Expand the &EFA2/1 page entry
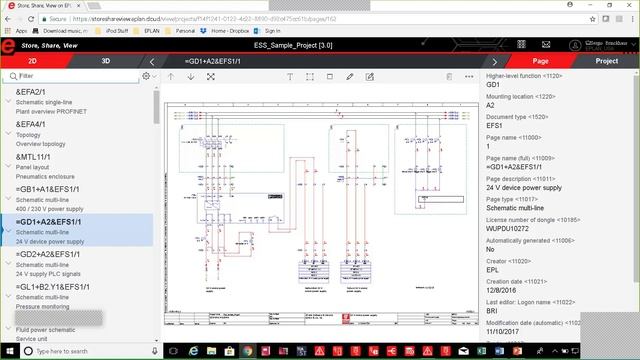This screenshot has width=640, height=360. 9,101
